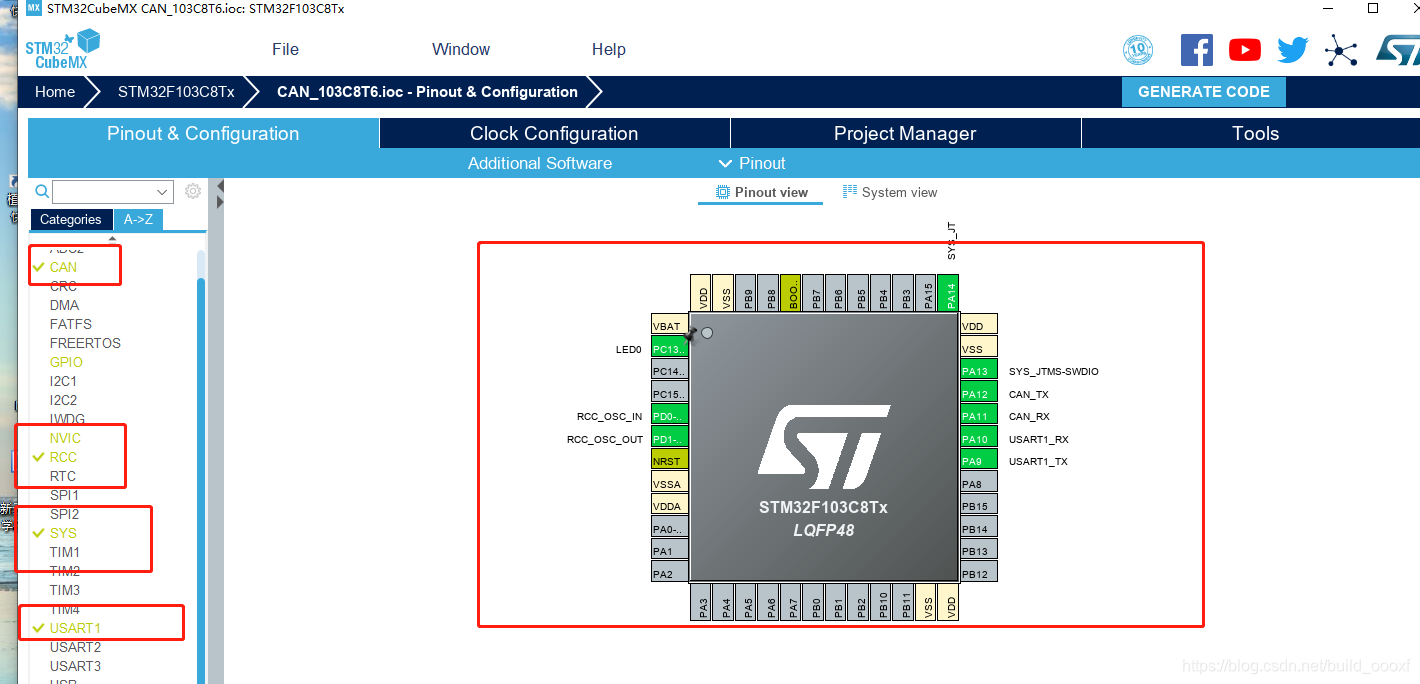Screen dimensions: 1420x684
Task: Click the ST community network icon
Action: 1340,50
